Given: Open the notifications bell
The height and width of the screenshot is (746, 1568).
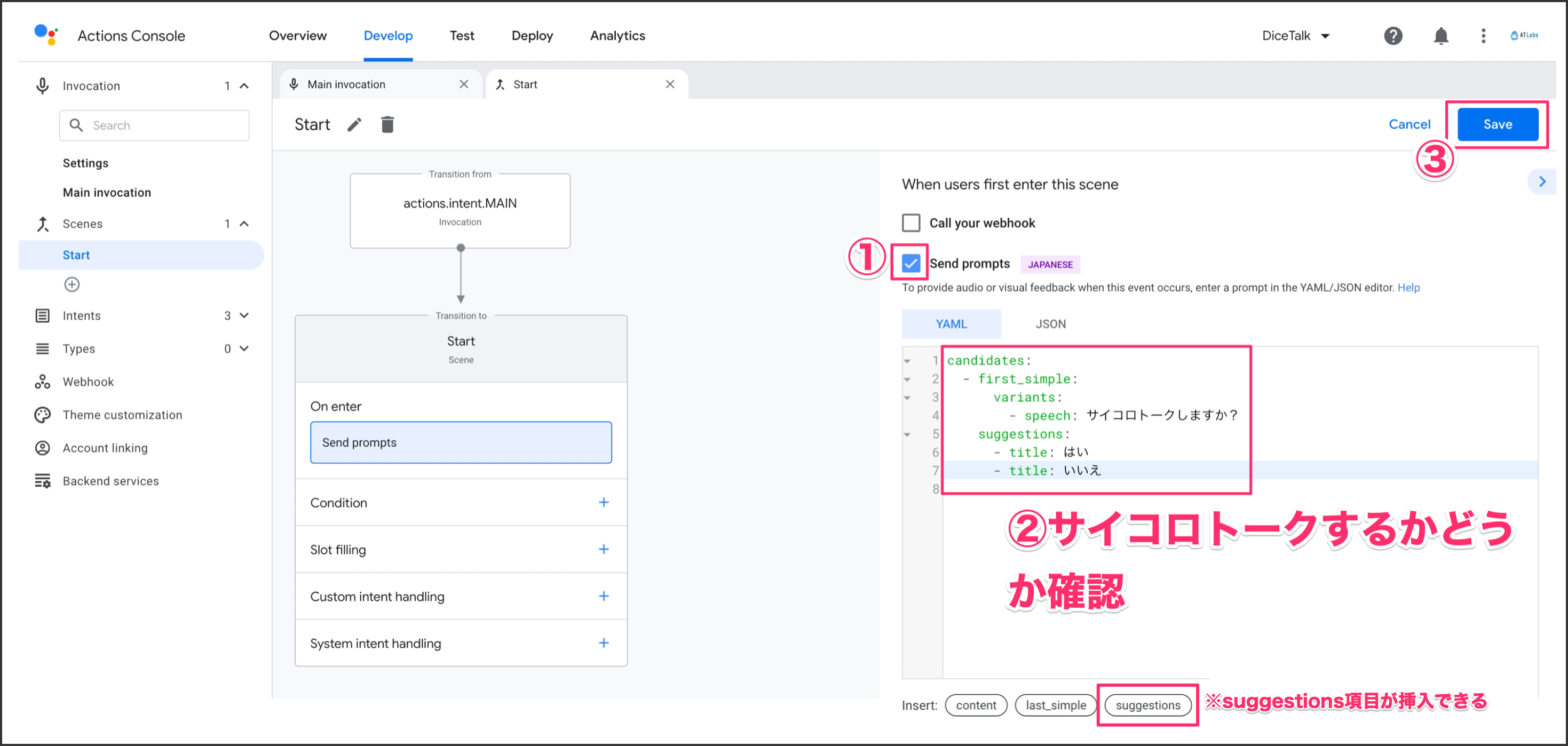Looking at the screenshot, I should (x=1440, y=36).
